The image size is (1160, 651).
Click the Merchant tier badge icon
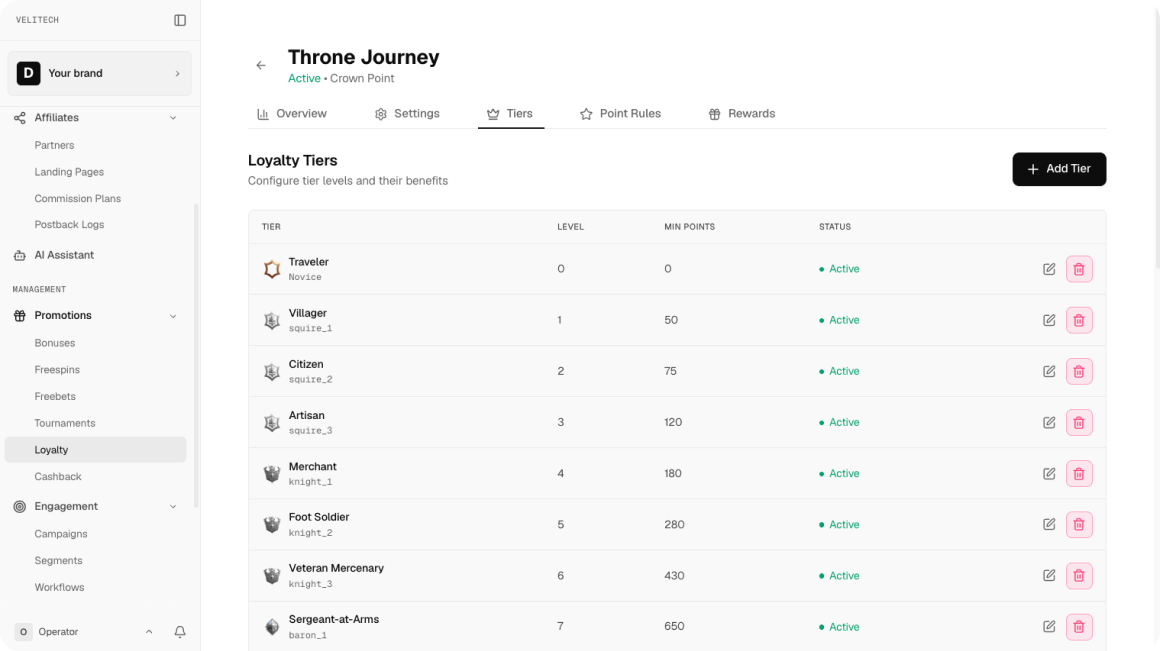pos(272,473)
